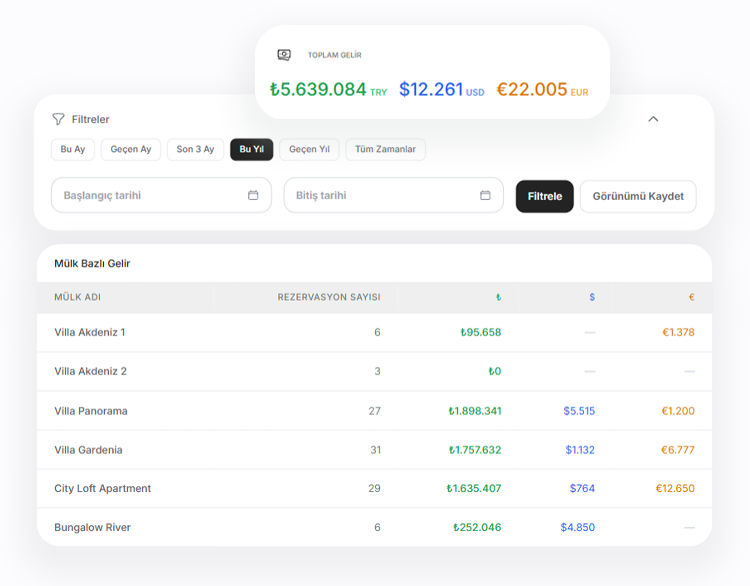750x586 pixels.
Task: Open calendar icon in Başlangıç tarihi field
Action: click(253, 195)
